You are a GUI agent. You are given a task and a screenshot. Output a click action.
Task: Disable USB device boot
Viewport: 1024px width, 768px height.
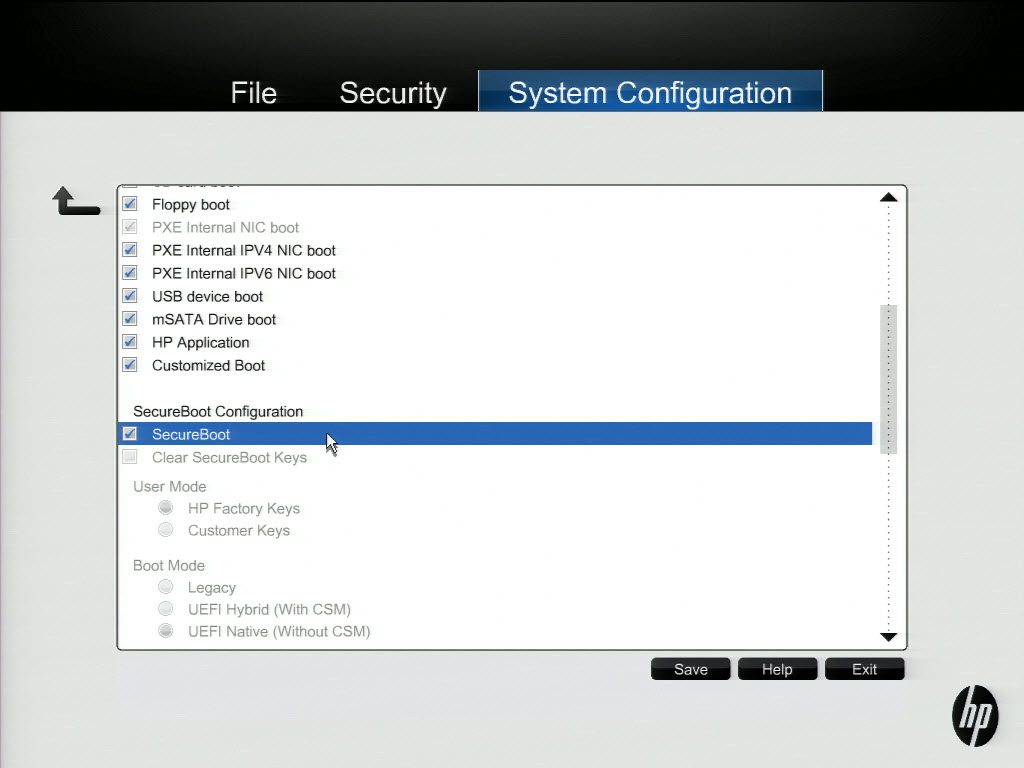pyautogui.click(x=130, y=296)
